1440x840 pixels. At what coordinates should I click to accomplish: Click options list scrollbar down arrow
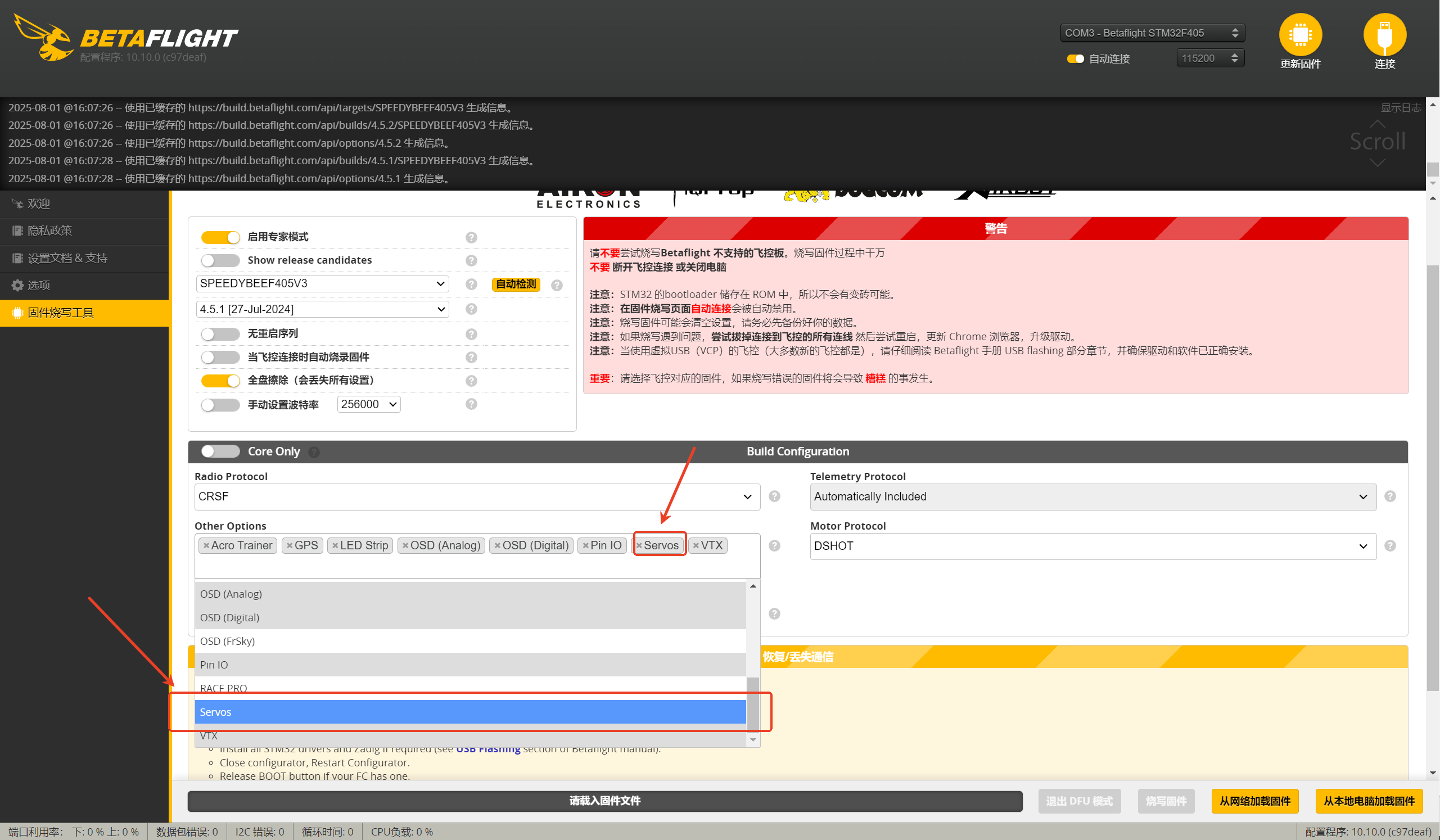753,740
